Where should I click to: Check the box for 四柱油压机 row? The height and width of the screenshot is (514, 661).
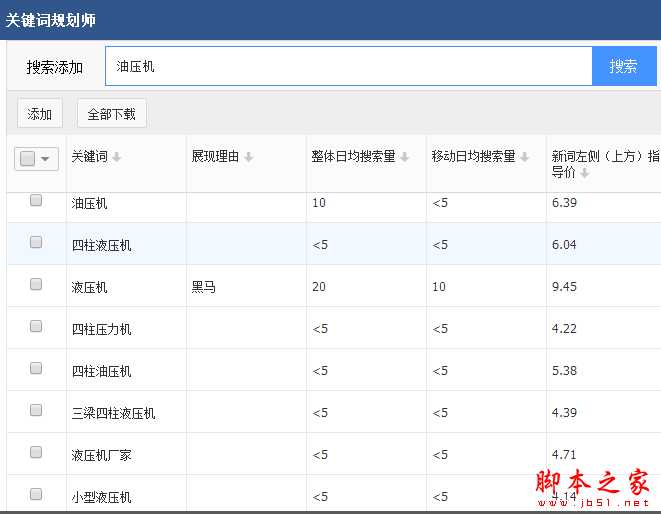click(36, 368)
